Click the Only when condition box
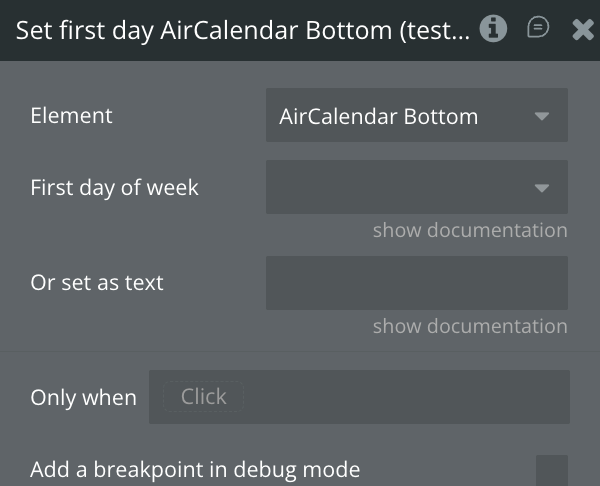This screenshot has width=600, height=486. [400, 397]
